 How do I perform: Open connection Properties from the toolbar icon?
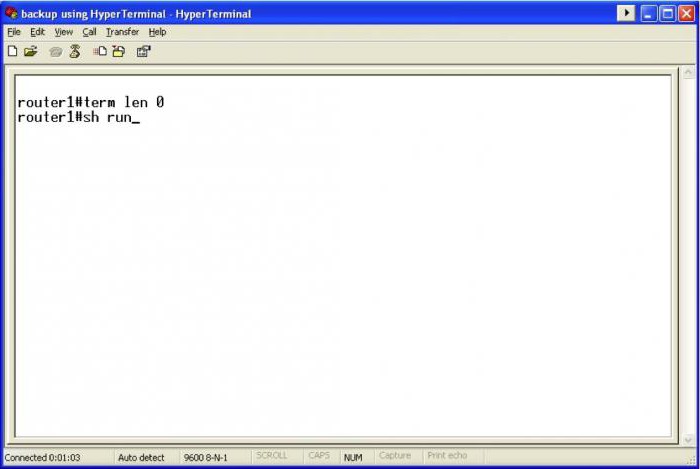coord(144,51)
